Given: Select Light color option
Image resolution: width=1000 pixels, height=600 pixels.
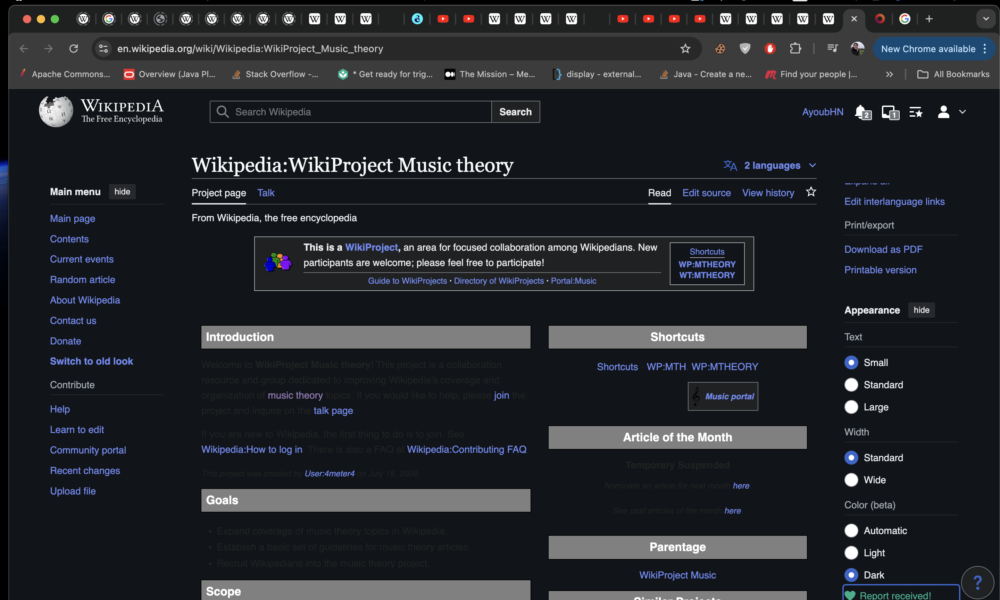Looking at the screenshot, I should [851, 553].
